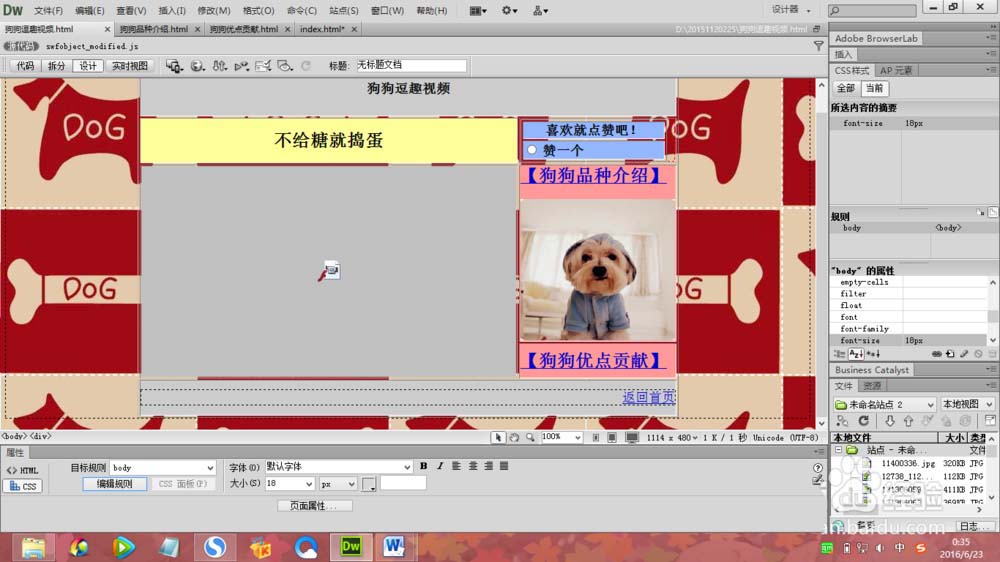Click new CSS rule icon

[x=950, y=353]
